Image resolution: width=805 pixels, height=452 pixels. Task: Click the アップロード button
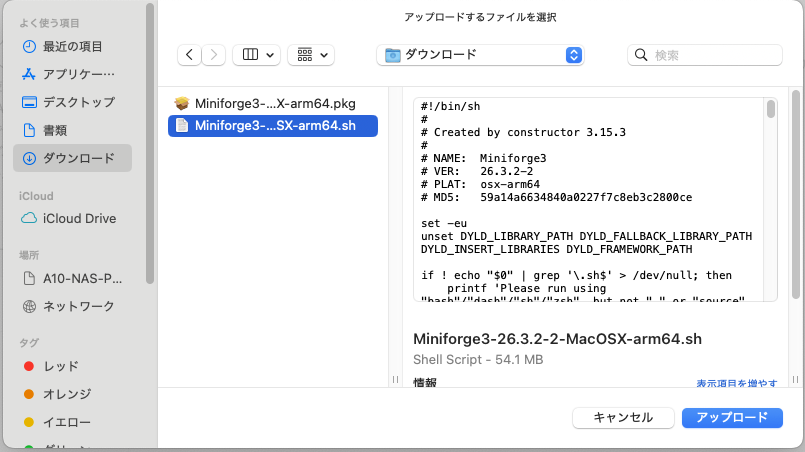732,418
